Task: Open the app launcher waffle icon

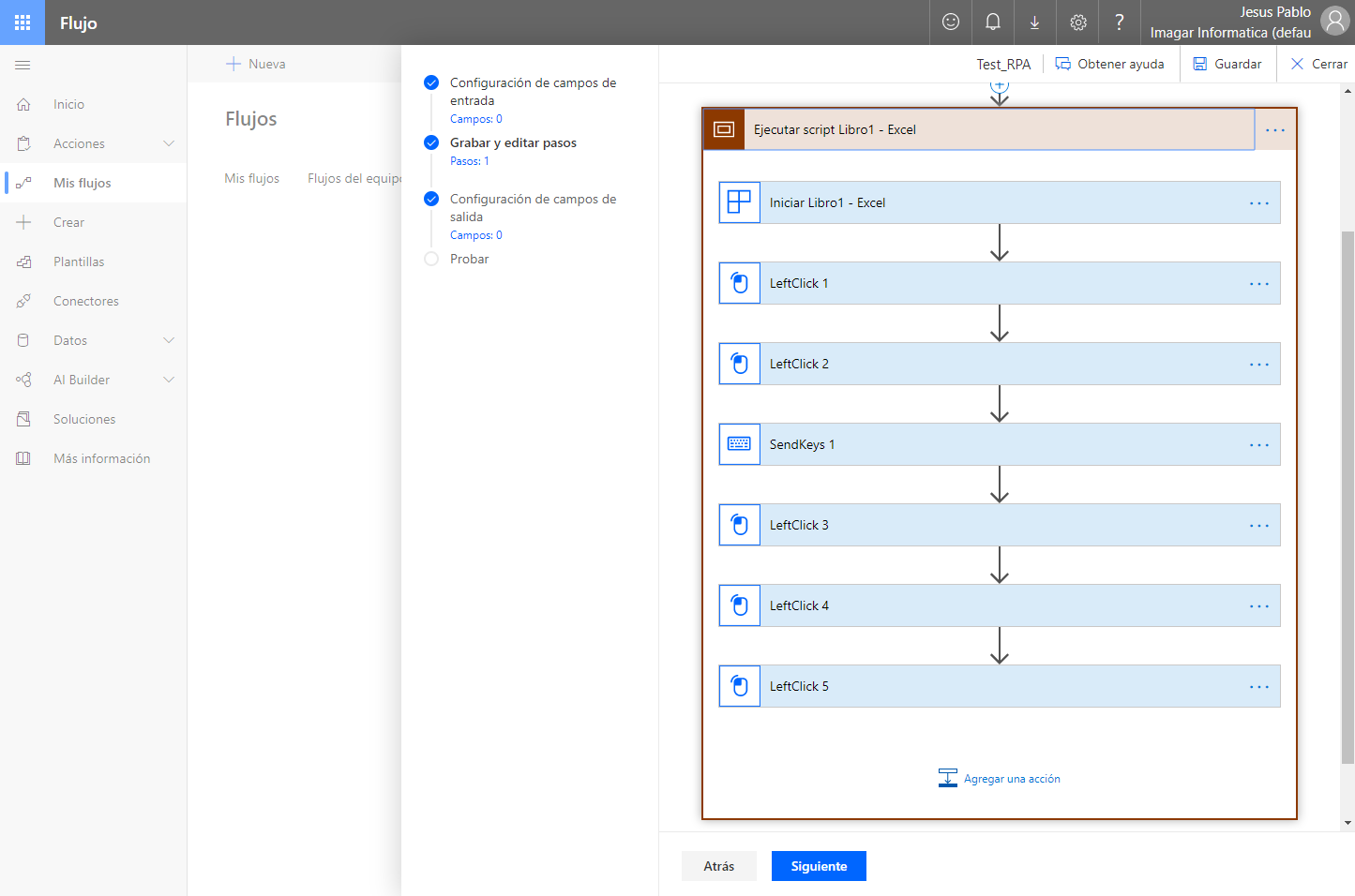Action: click(23, 22)
